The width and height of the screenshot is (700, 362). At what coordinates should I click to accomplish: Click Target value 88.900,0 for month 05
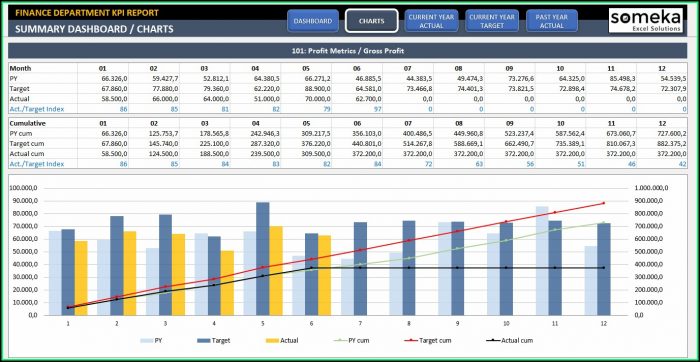[x=317, y=89]
